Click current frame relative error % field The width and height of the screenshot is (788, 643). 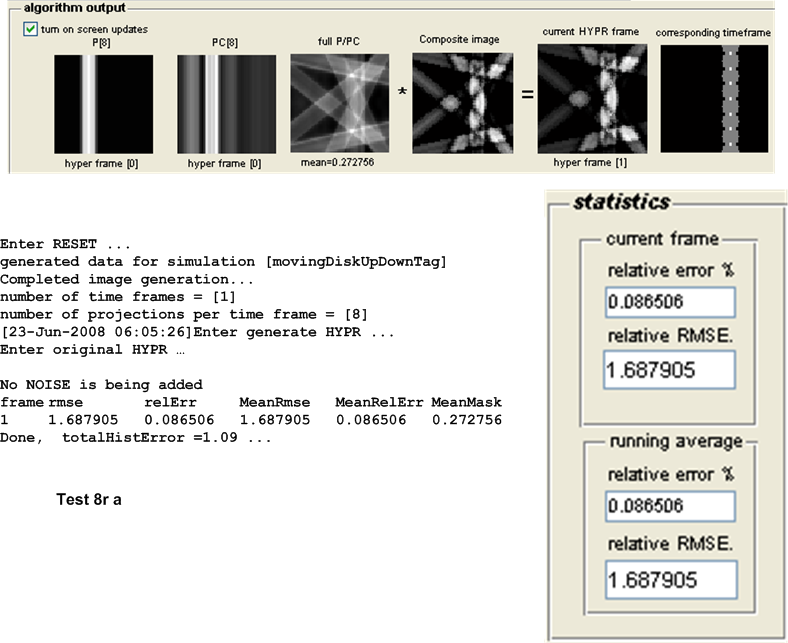coord(669,303)
